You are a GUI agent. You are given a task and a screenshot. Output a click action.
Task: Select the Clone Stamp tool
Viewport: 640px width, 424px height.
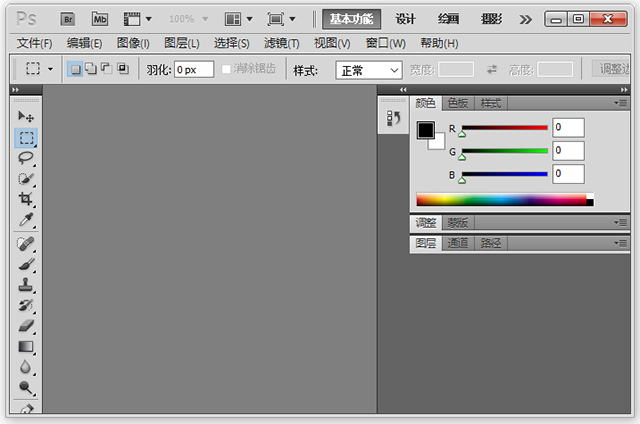point(26,284)
